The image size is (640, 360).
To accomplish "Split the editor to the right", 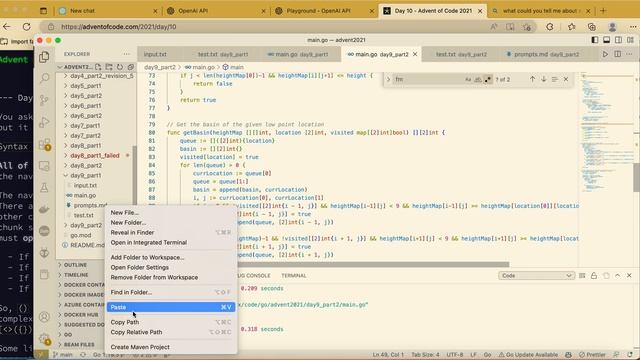I will (618, 54).
